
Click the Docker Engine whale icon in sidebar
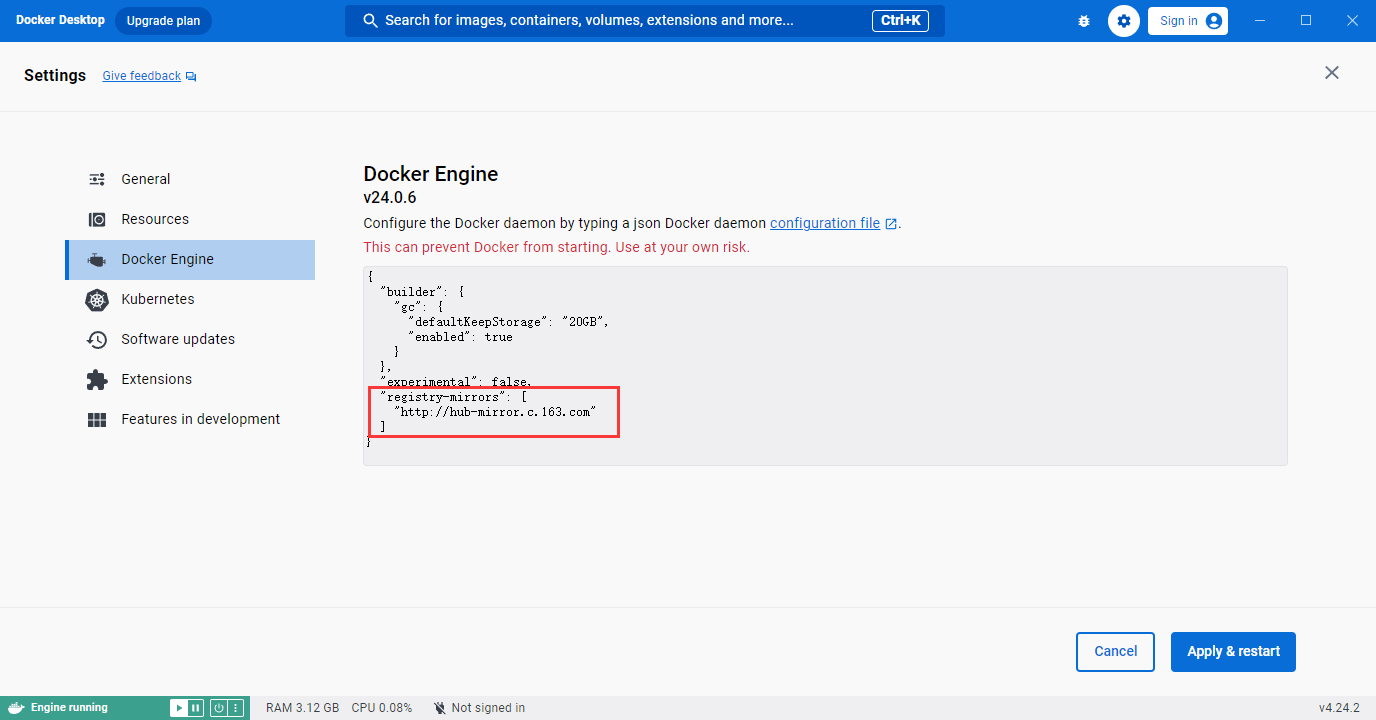pos(97,260)
